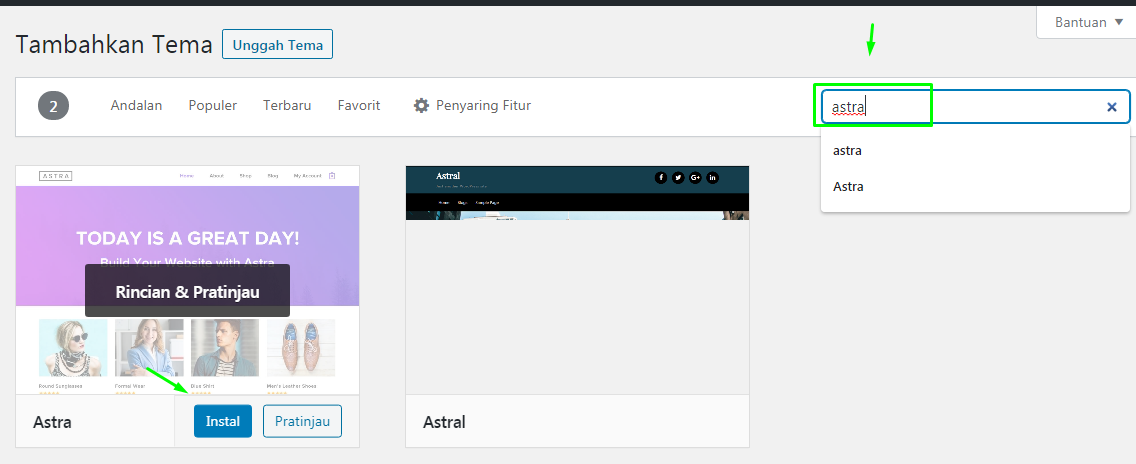Click the theme count badge showing 2
This screenshot has width=1136, height=464.
[x=54, y=107]
